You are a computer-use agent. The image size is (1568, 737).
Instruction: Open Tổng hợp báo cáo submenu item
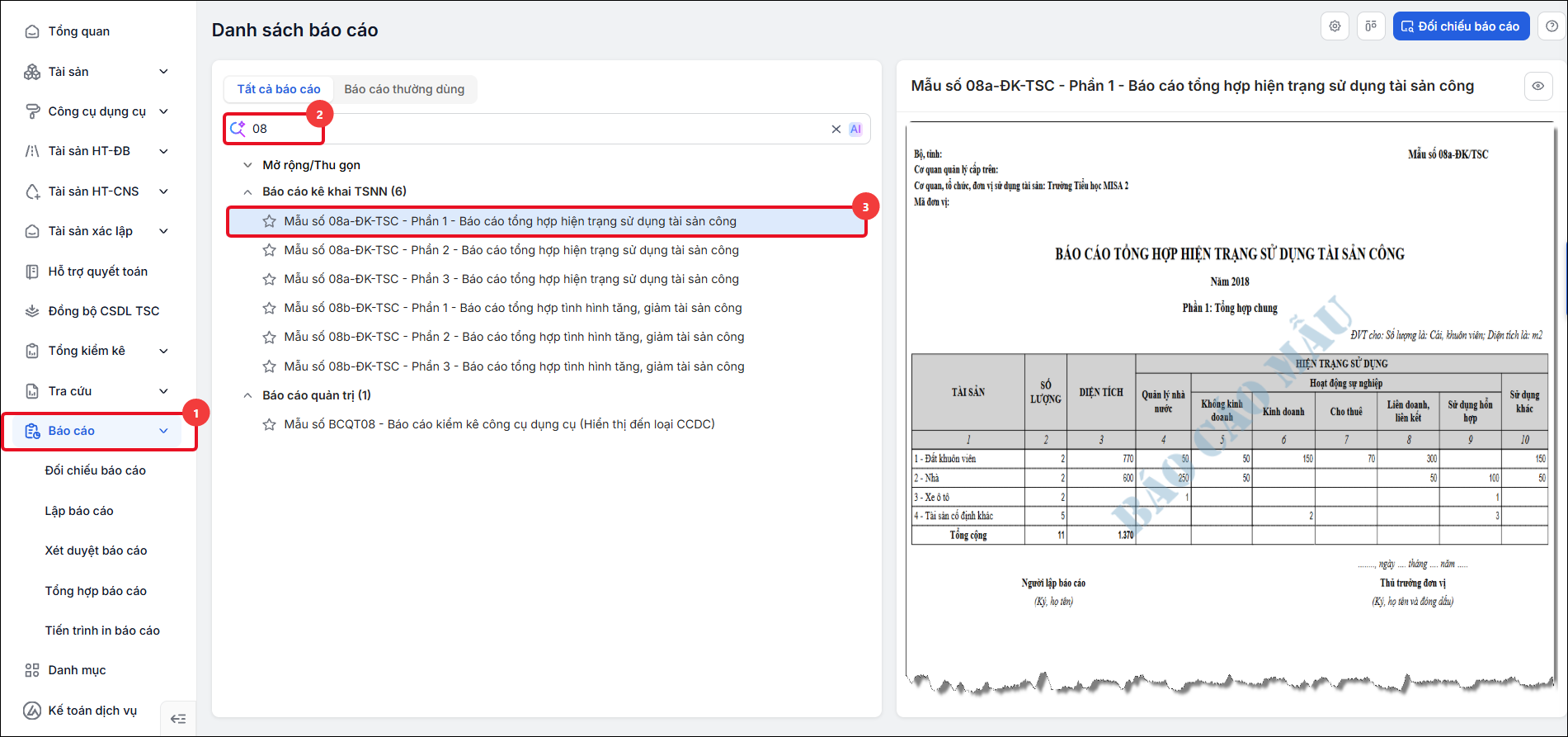tap(96, 591)
